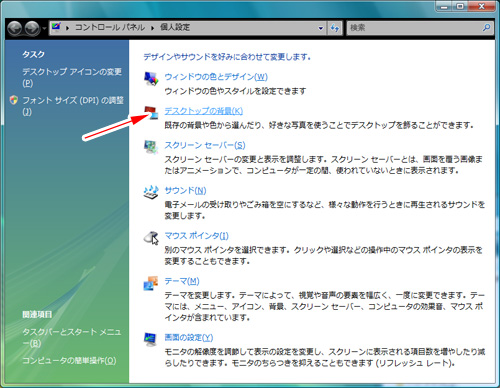The image size is (500, 388).
Task: Click the search magnifier icon
Action: click(486, 28)
